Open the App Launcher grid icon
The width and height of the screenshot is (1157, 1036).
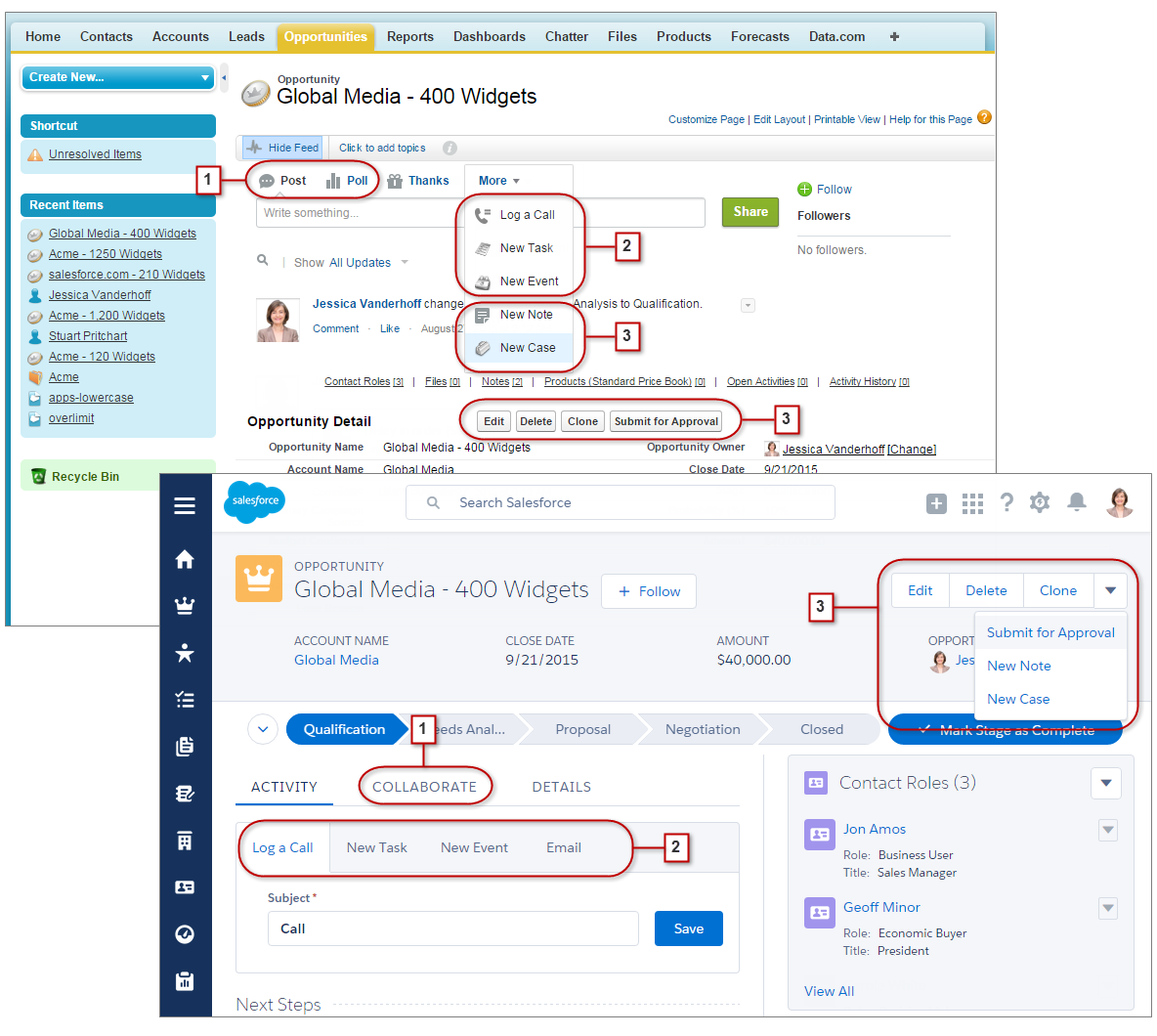tap(972, 504)
